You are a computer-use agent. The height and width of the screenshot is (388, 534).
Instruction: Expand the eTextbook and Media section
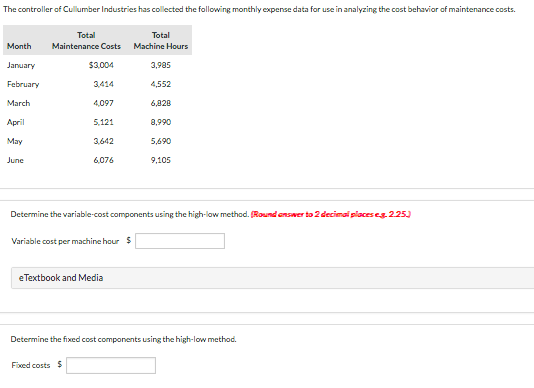272,278
